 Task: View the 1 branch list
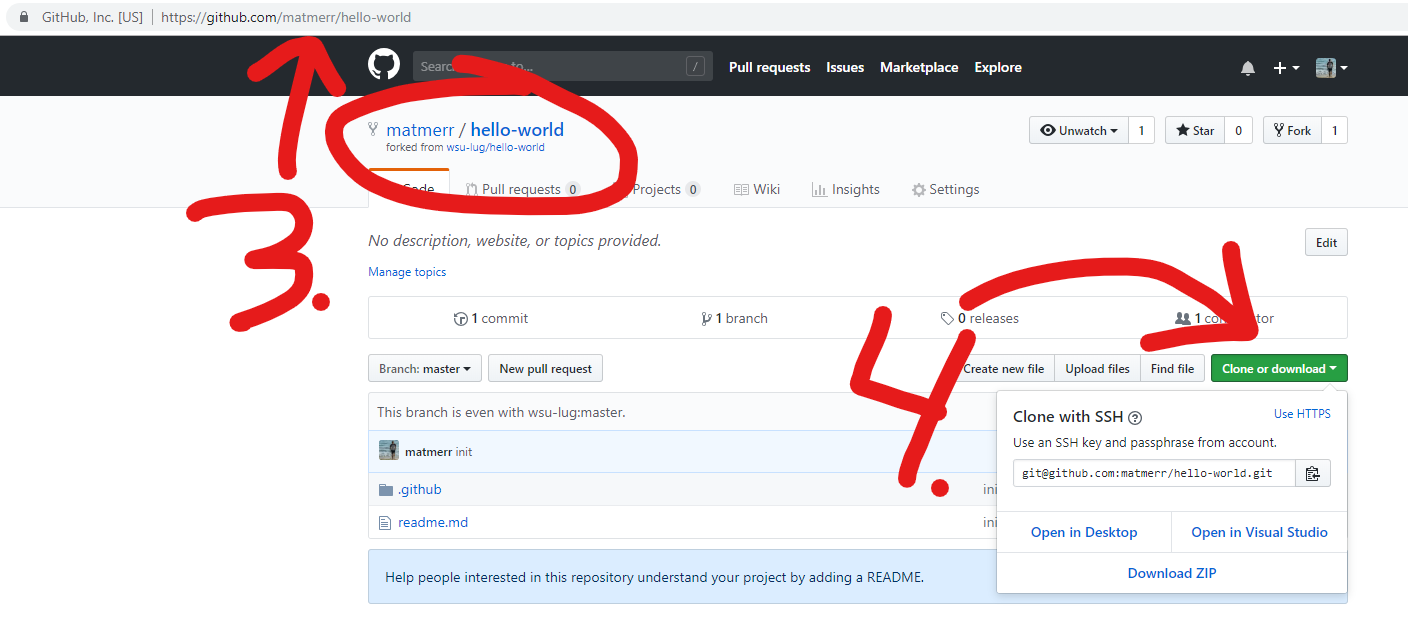point(735,318)
